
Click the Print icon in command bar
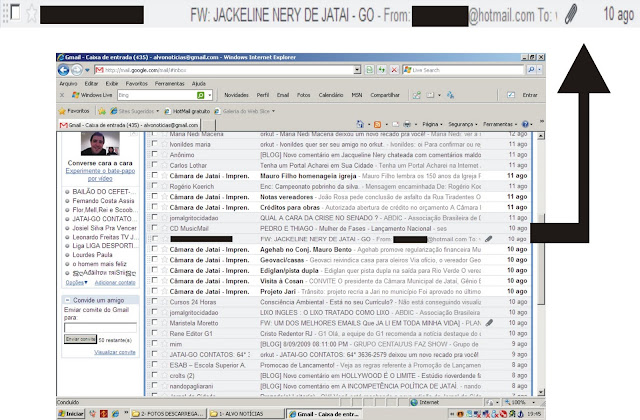[x=407, y=124]
